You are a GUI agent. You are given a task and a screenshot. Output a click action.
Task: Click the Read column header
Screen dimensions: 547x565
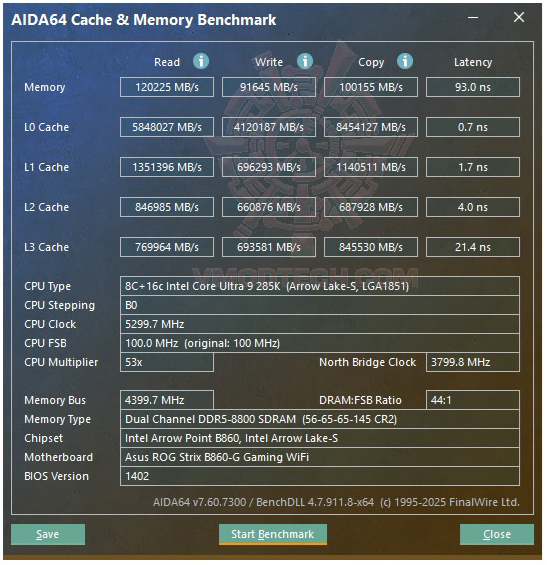point(167,62)
